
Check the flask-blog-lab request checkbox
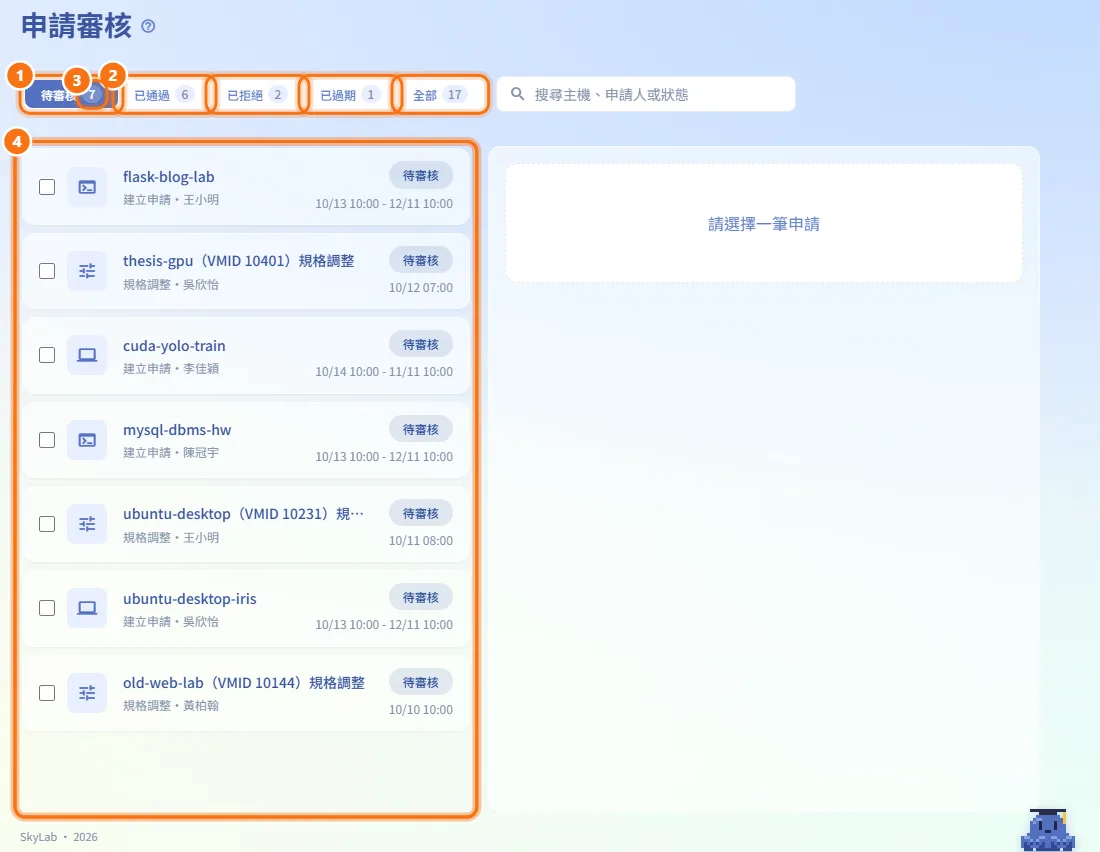(x=47, y=187)
